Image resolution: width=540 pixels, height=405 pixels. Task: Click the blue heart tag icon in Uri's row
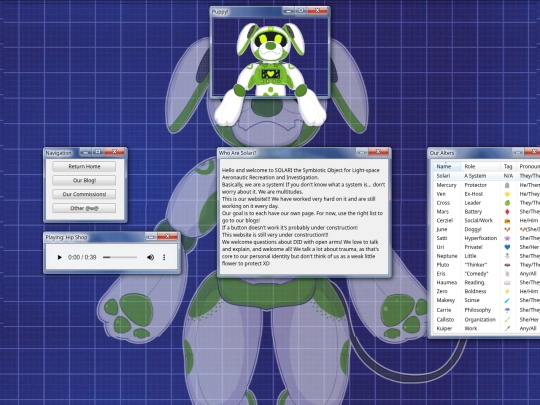coord(507,247)
